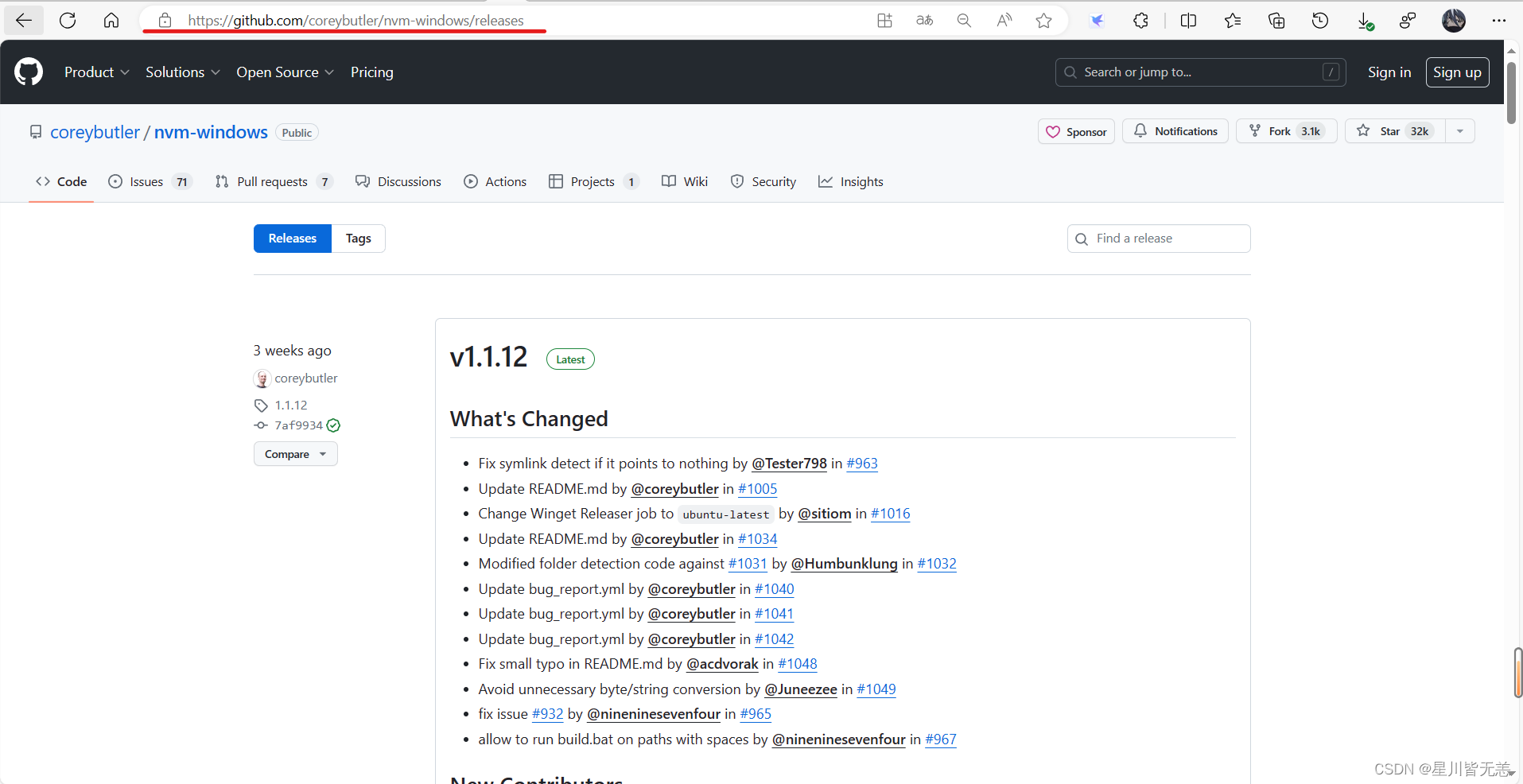Open the browser performance heart icon
Image resolution: width=1523 pixels, height=784 pixels.
tap(1408, 21)
